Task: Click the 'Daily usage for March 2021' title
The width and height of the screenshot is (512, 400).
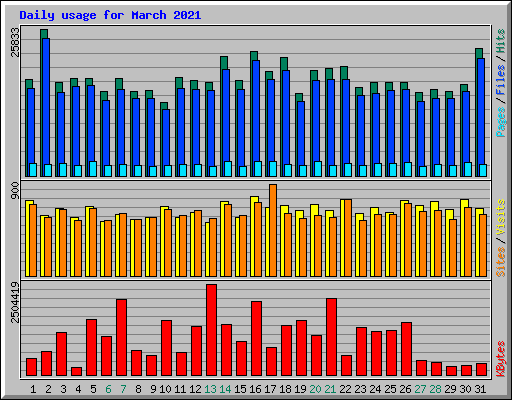Action: click(x=110, y=15)
